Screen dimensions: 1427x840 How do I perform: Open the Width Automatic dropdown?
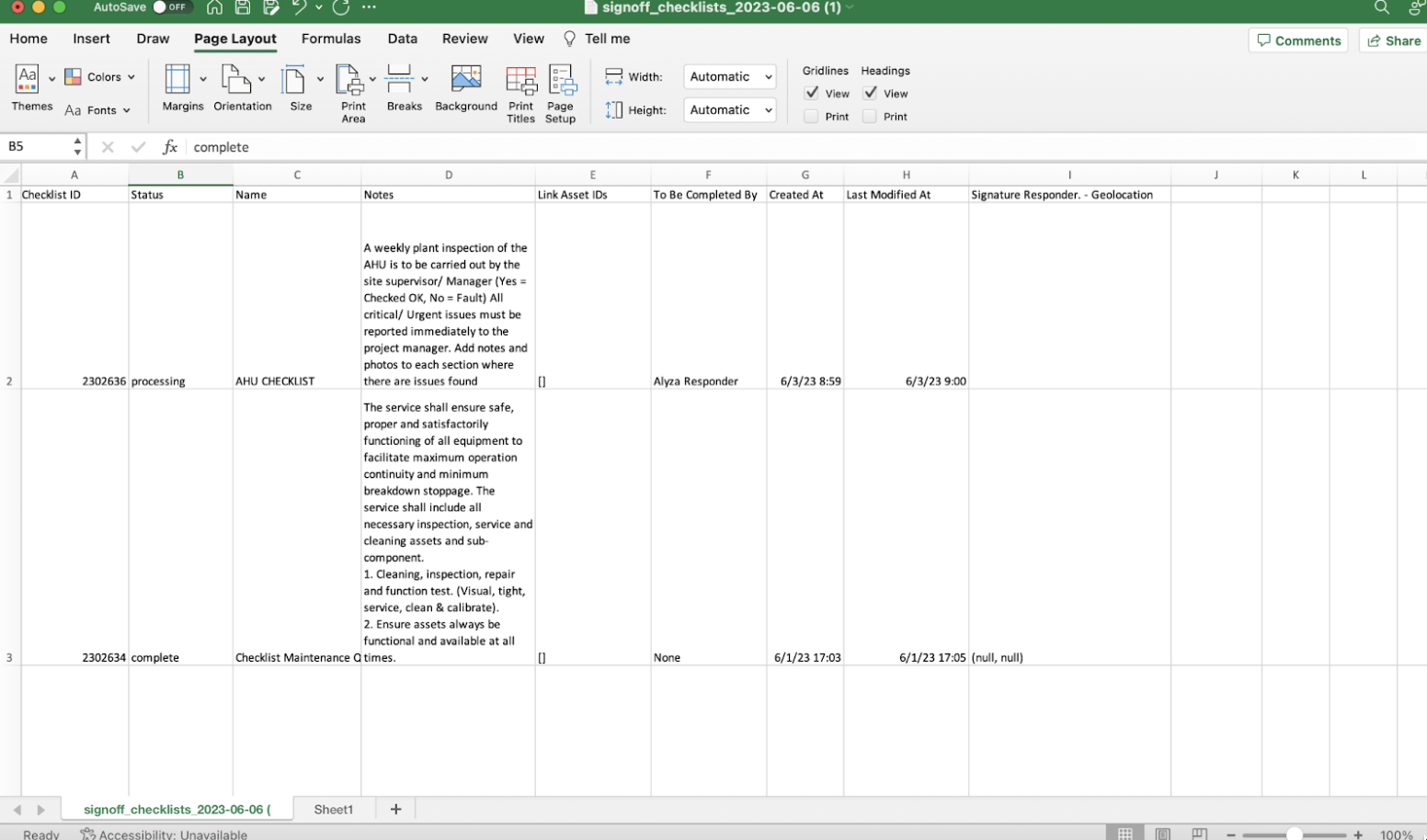point(730,77)
